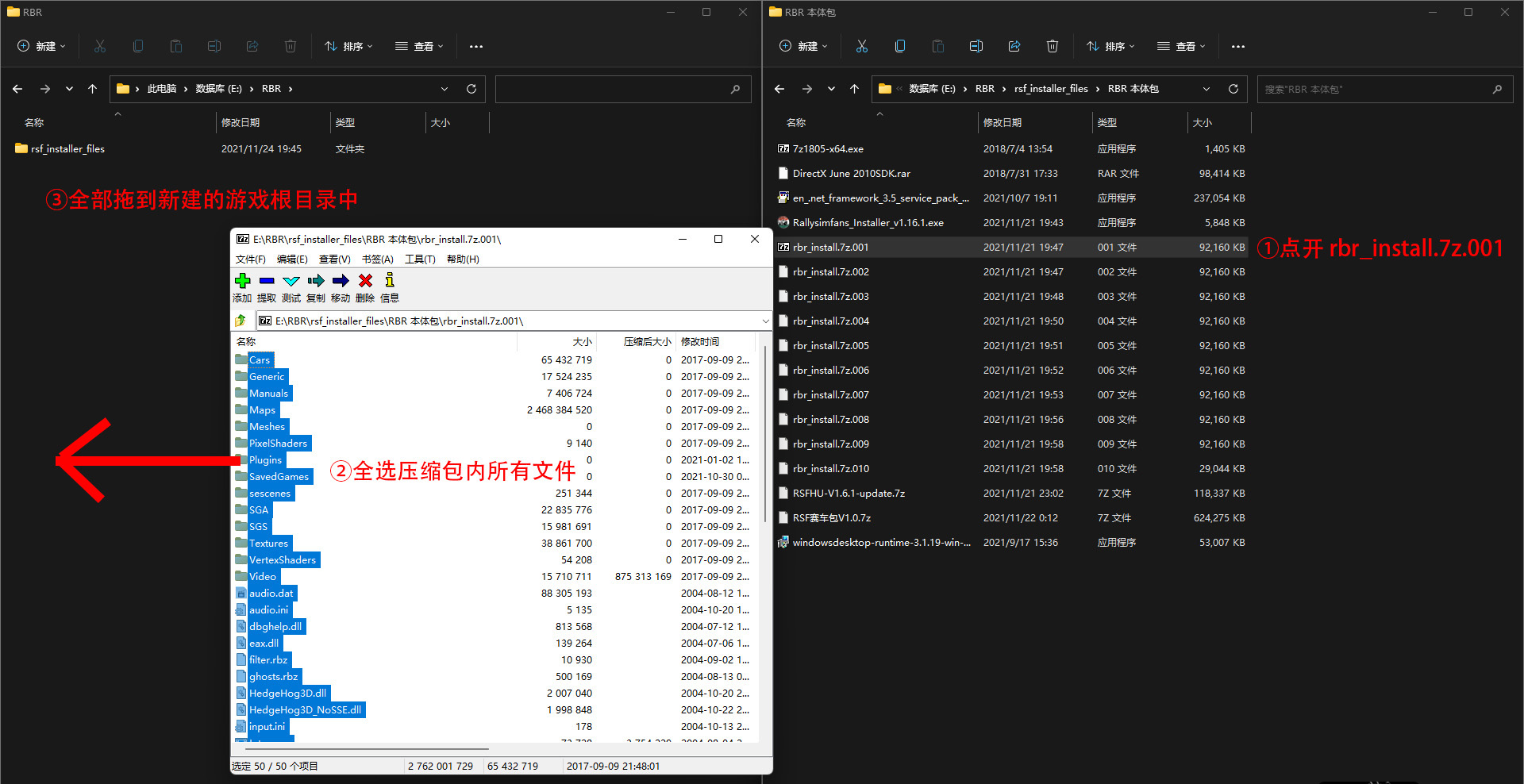Refresh the left RBR window
The height and width of the screenshot is (784, 1524).
[471, 89]
